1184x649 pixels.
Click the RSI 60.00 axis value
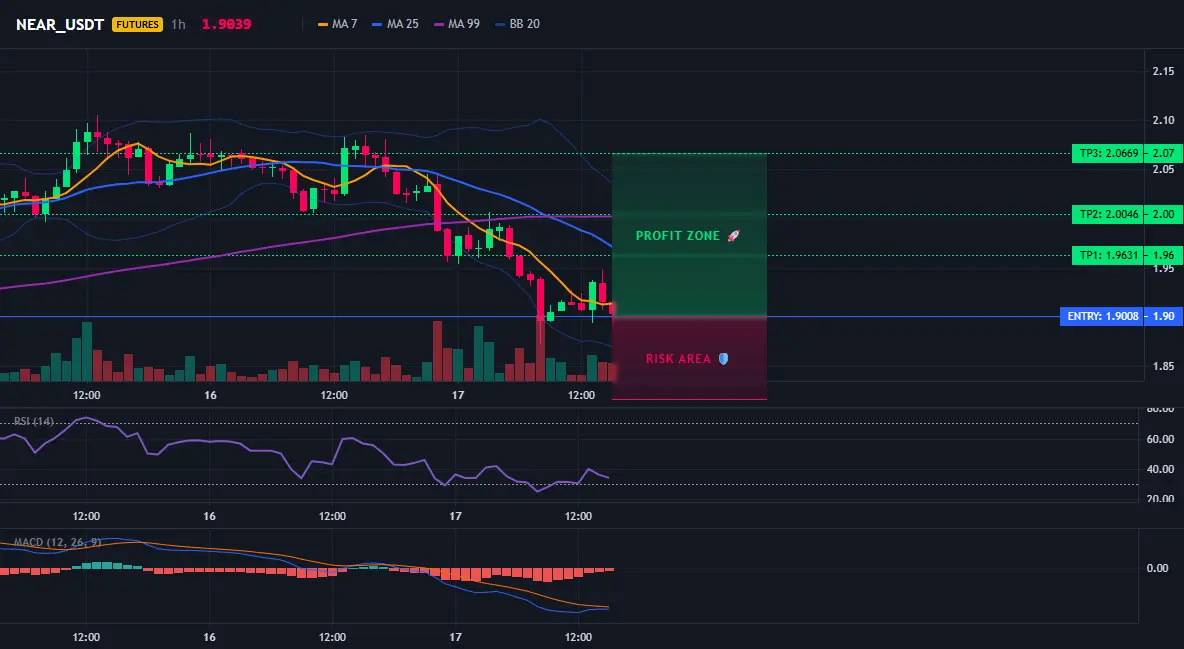pos(1160,439)
